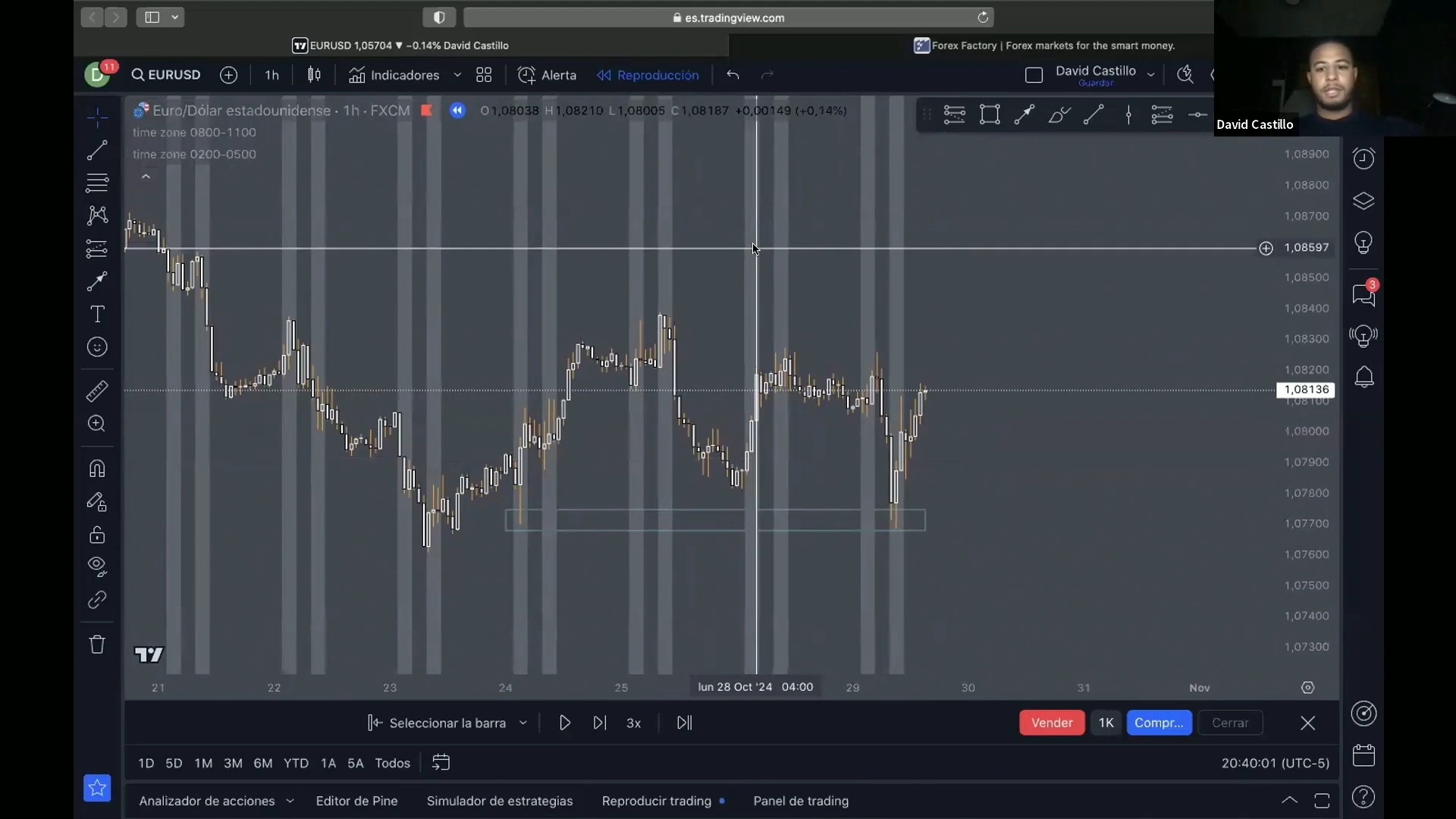
Task: Select the crosshair cursor tool
Action: (97, 118)
